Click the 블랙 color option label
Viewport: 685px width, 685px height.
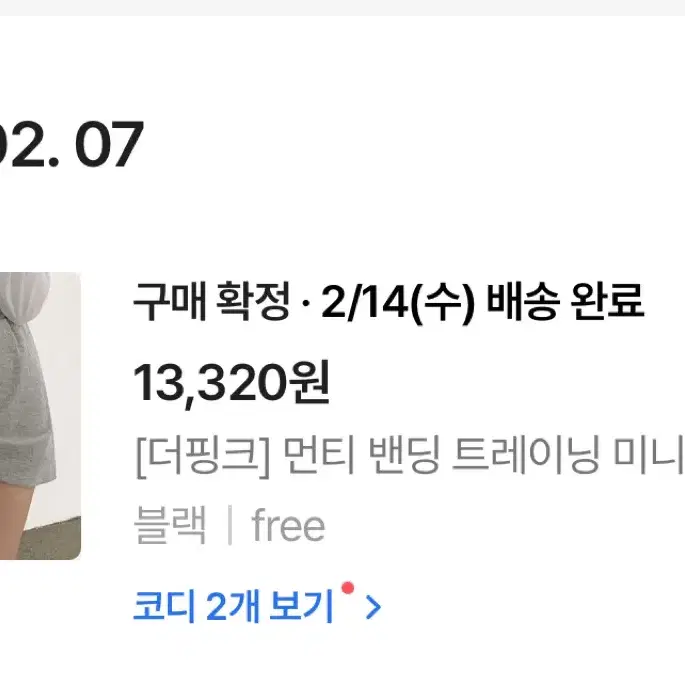(x=170, y=525)
